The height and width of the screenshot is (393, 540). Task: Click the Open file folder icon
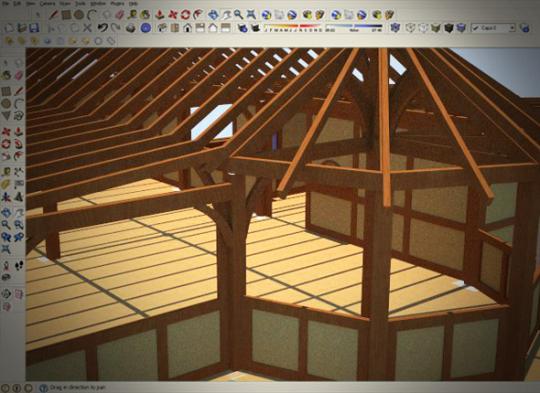(22, 28)
